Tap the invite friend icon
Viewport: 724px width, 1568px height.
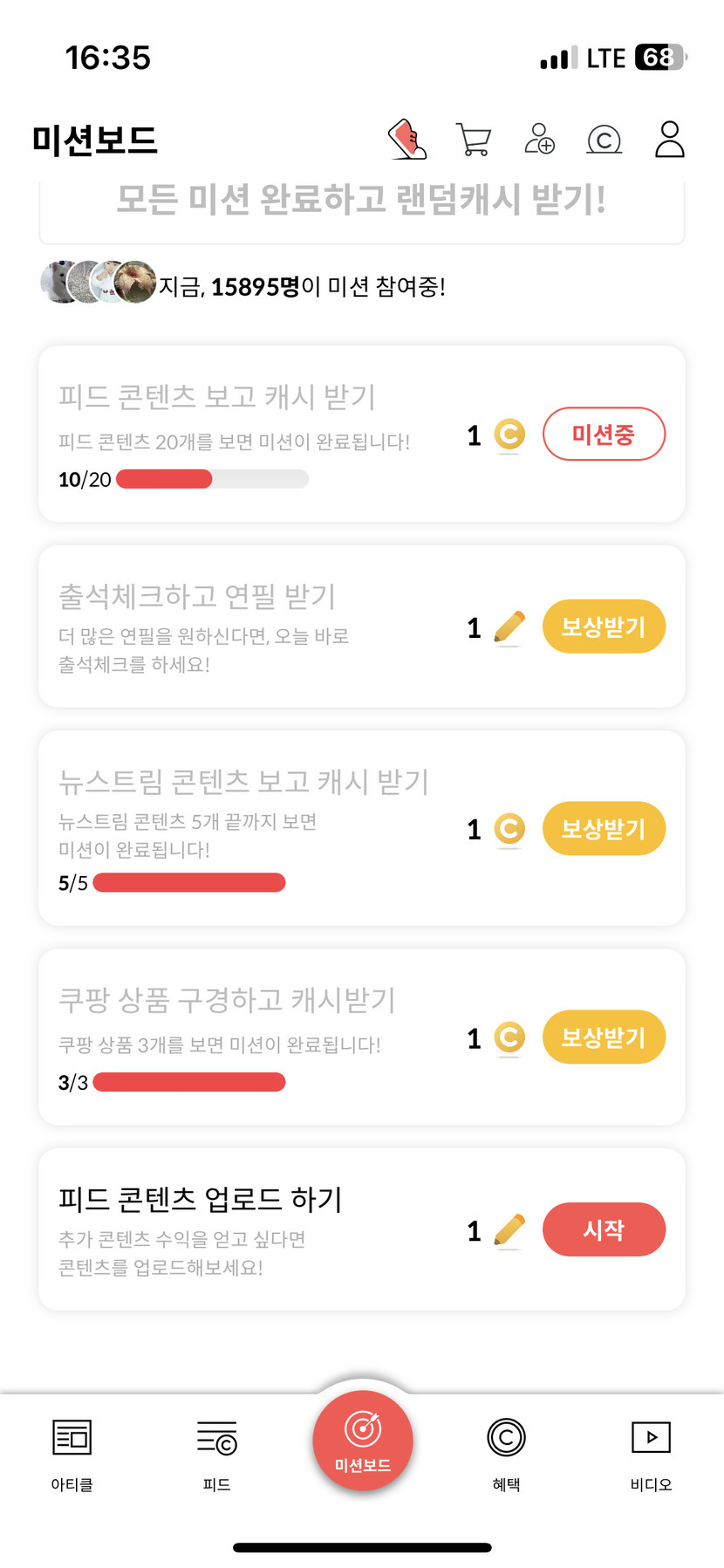pyautogui.click(x=539, y=140)
